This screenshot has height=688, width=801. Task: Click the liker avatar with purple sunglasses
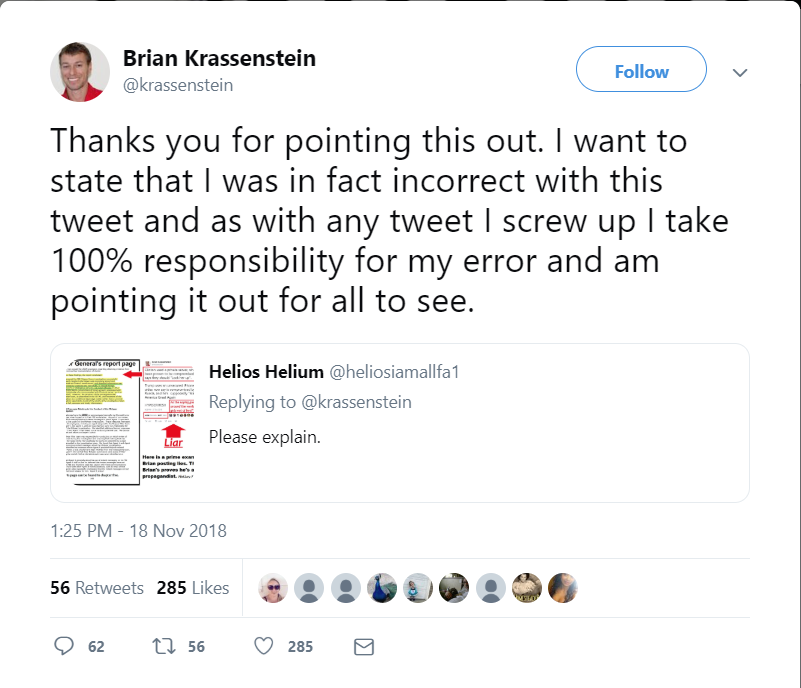[274, 588]
